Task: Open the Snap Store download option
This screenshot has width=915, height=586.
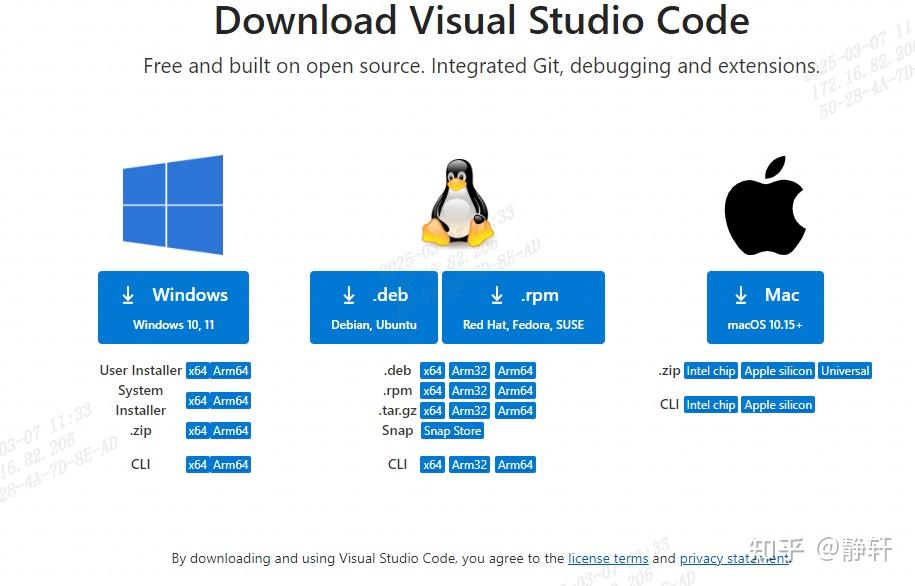Action: point(452,430)
